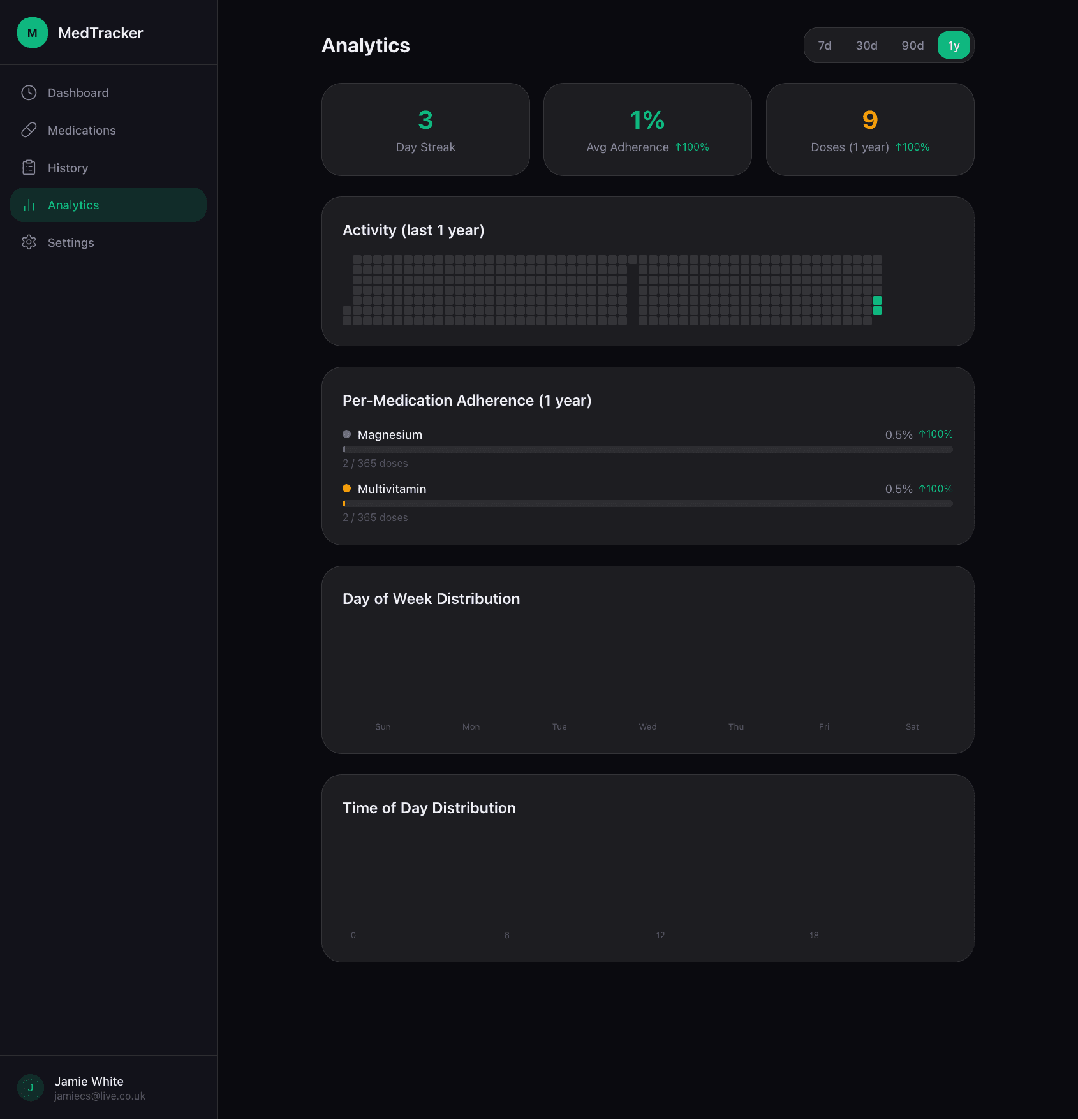Click the Multivitamin adherence progress bar

click(x=647, y=503)
